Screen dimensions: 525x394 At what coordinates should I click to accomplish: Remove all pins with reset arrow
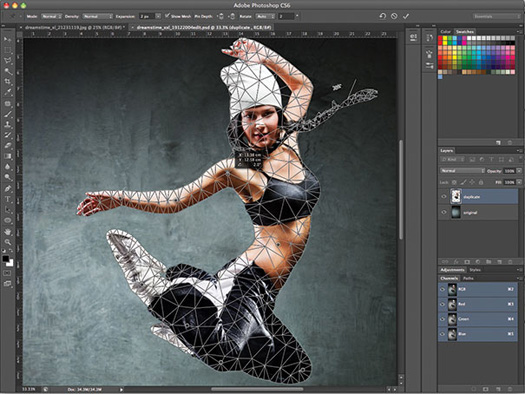pyautogui.click(x=382, y=16)
